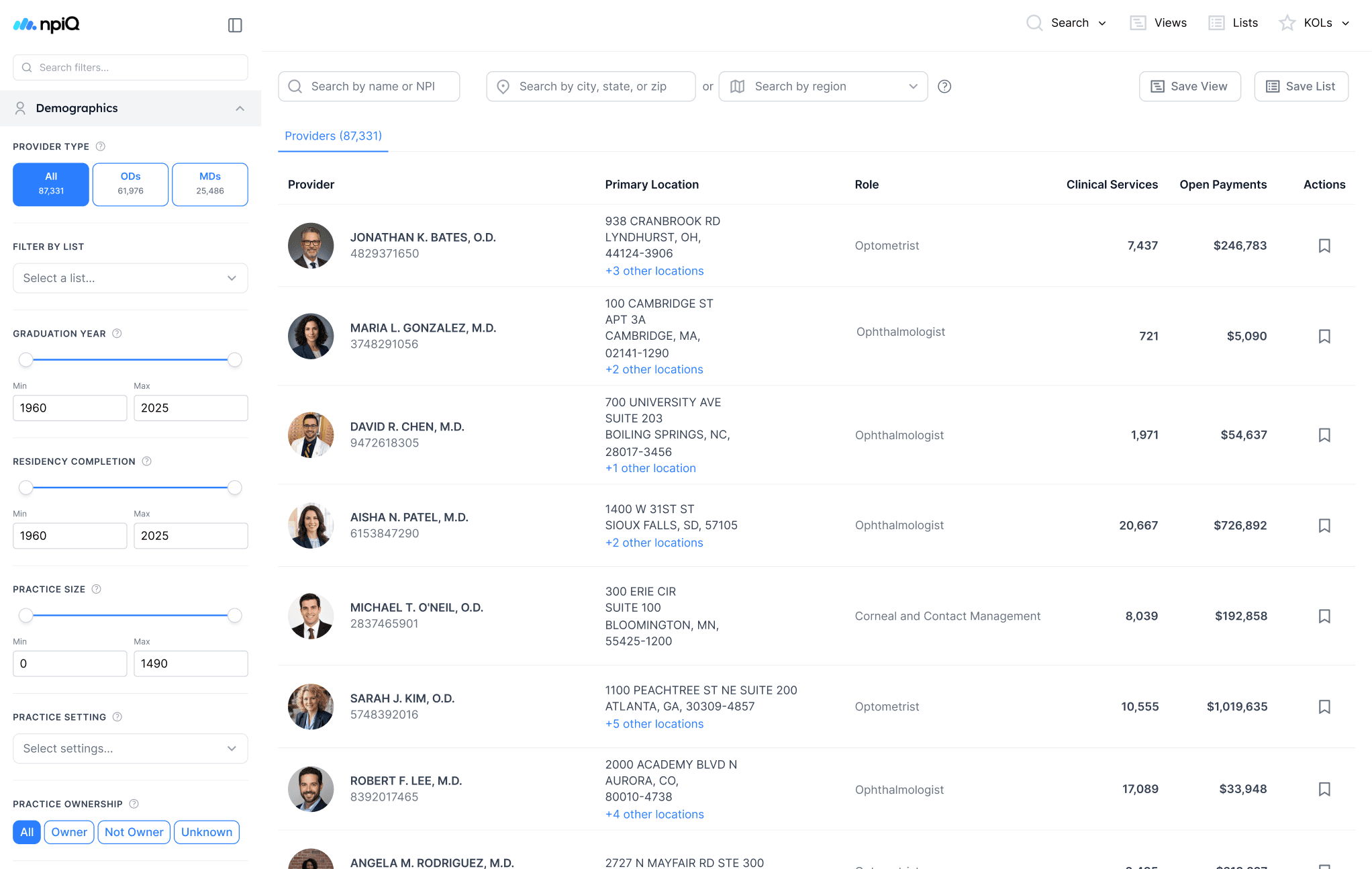Bookmark Maria L. Gonzalez
Viewport: 1372px width, 869px height.
[x=1324, y=336]
